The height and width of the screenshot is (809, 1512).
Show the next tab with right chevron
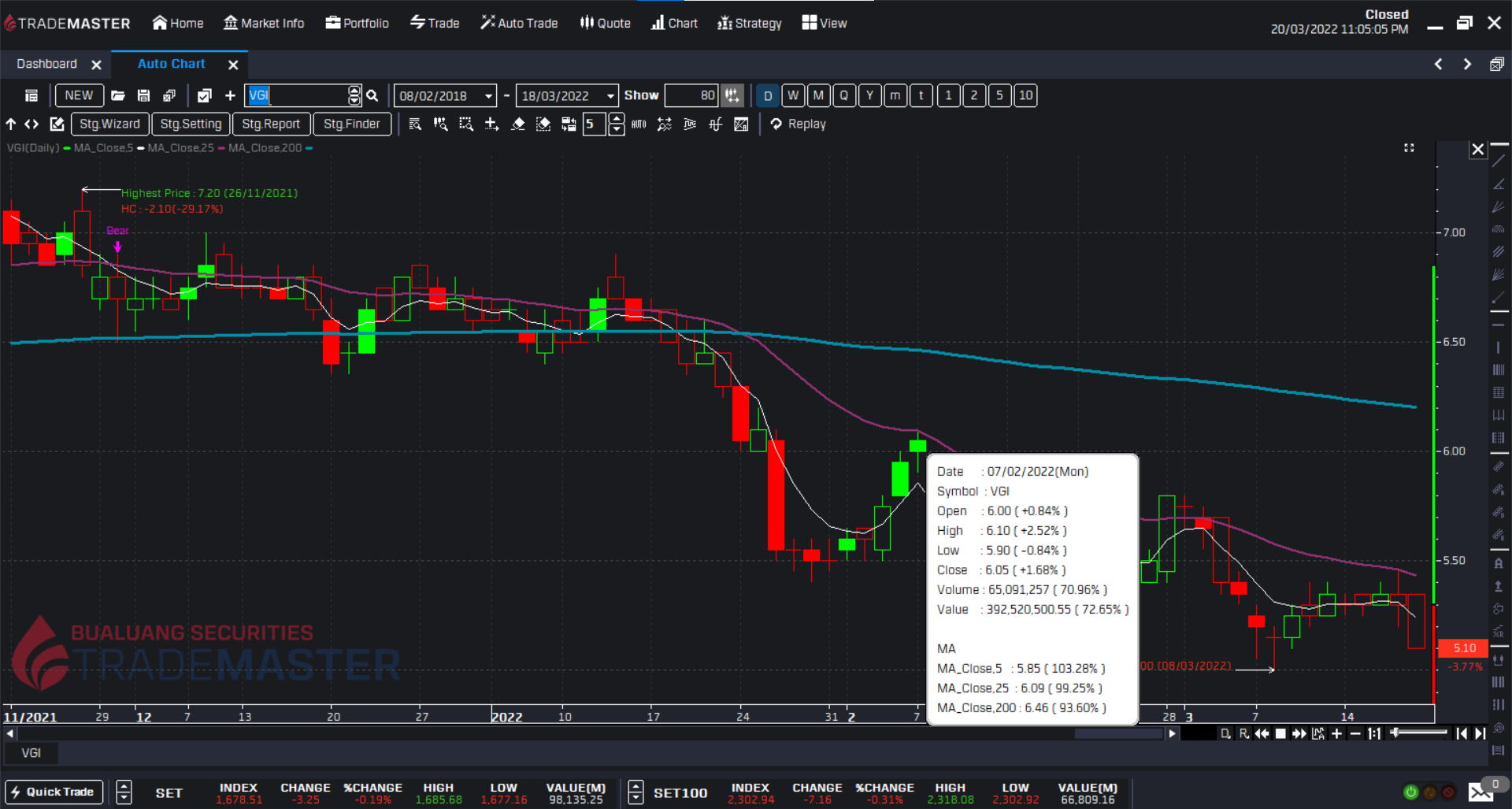click(x=1467, y=64)
